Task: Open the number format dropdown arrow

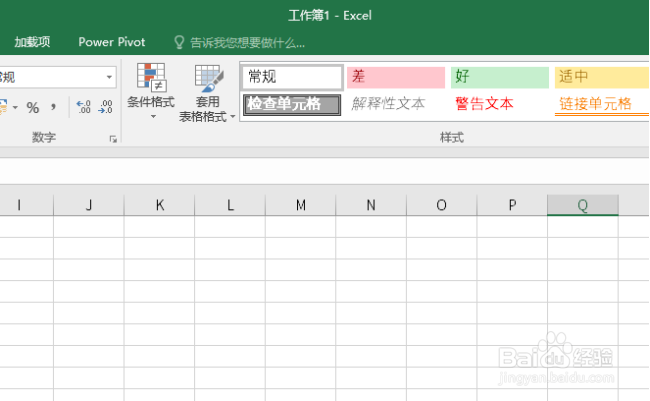Action: tap(109, 77)
